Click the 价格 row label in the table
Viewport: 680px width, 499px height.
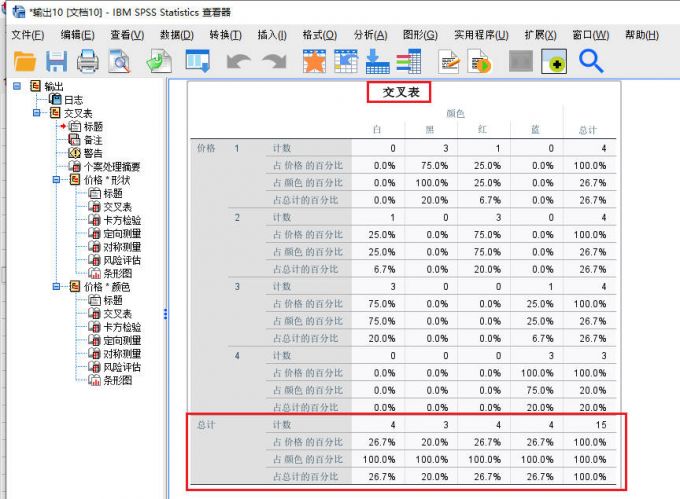click(x=206, y=148)
